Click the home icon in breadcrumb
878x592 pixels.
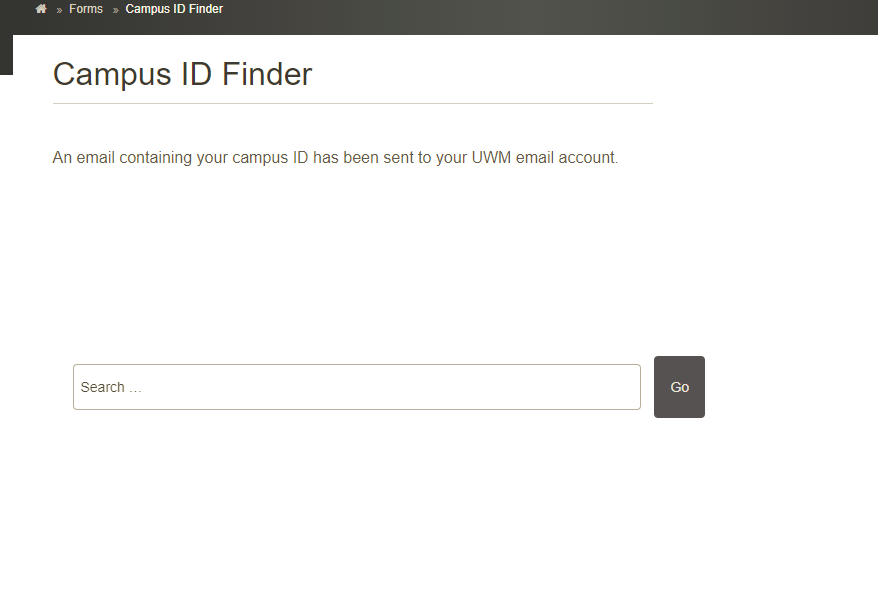pyautogui.click(x=41, y=9)
